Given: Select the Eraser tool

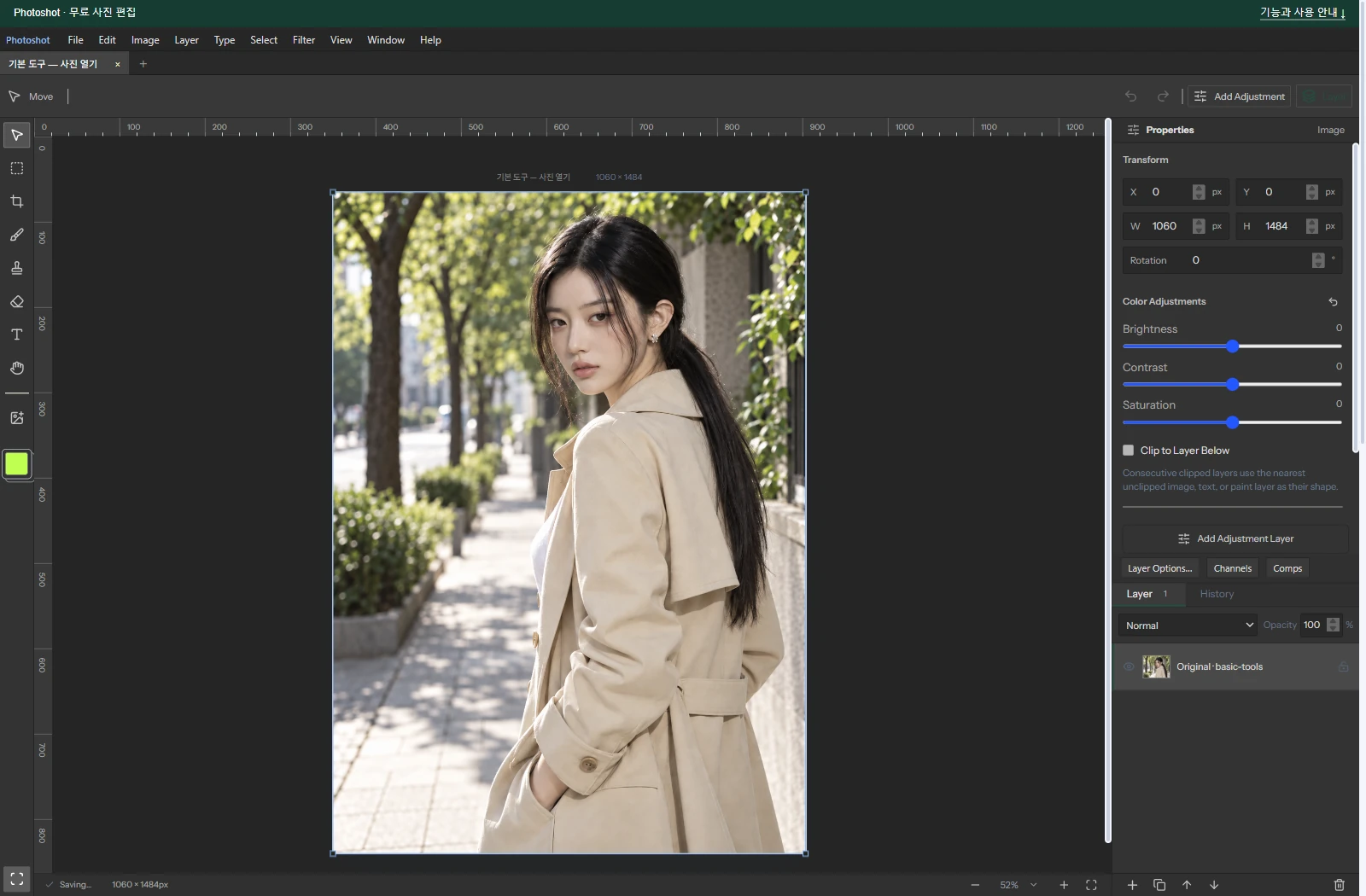Looking at the screenshot, I should tap(16, 301).
